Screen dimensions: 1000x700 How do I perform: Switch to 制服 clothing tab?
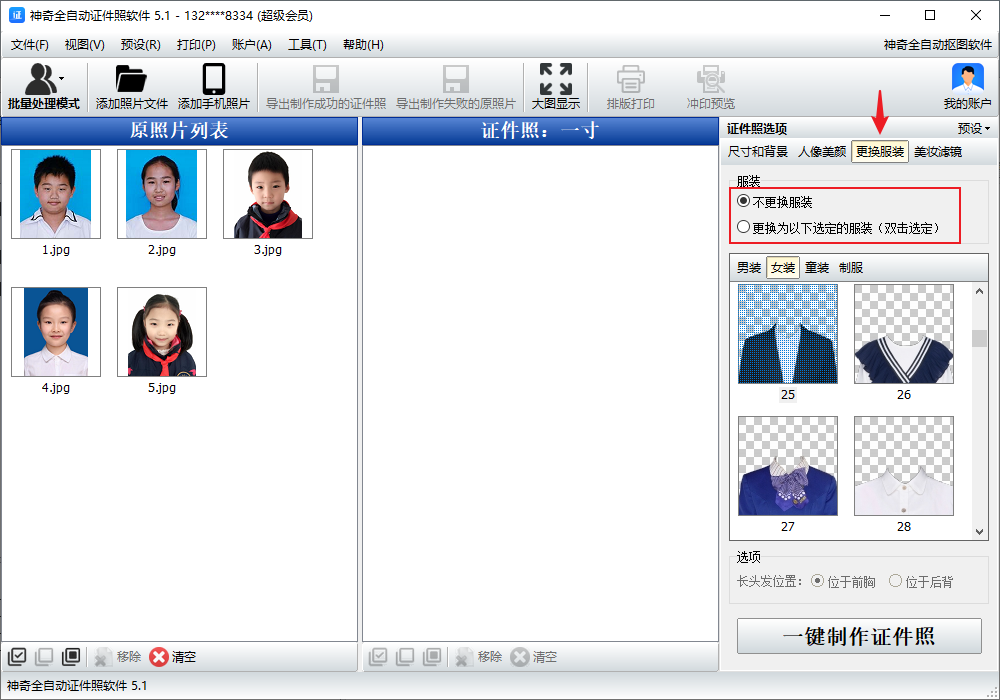click(x=851, y=268)
